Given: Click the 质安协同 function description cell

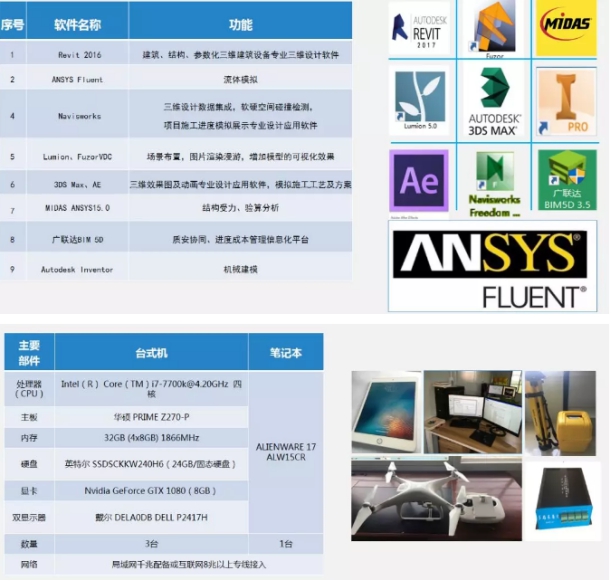Looking at the screenshot, I should pos(240,239).
